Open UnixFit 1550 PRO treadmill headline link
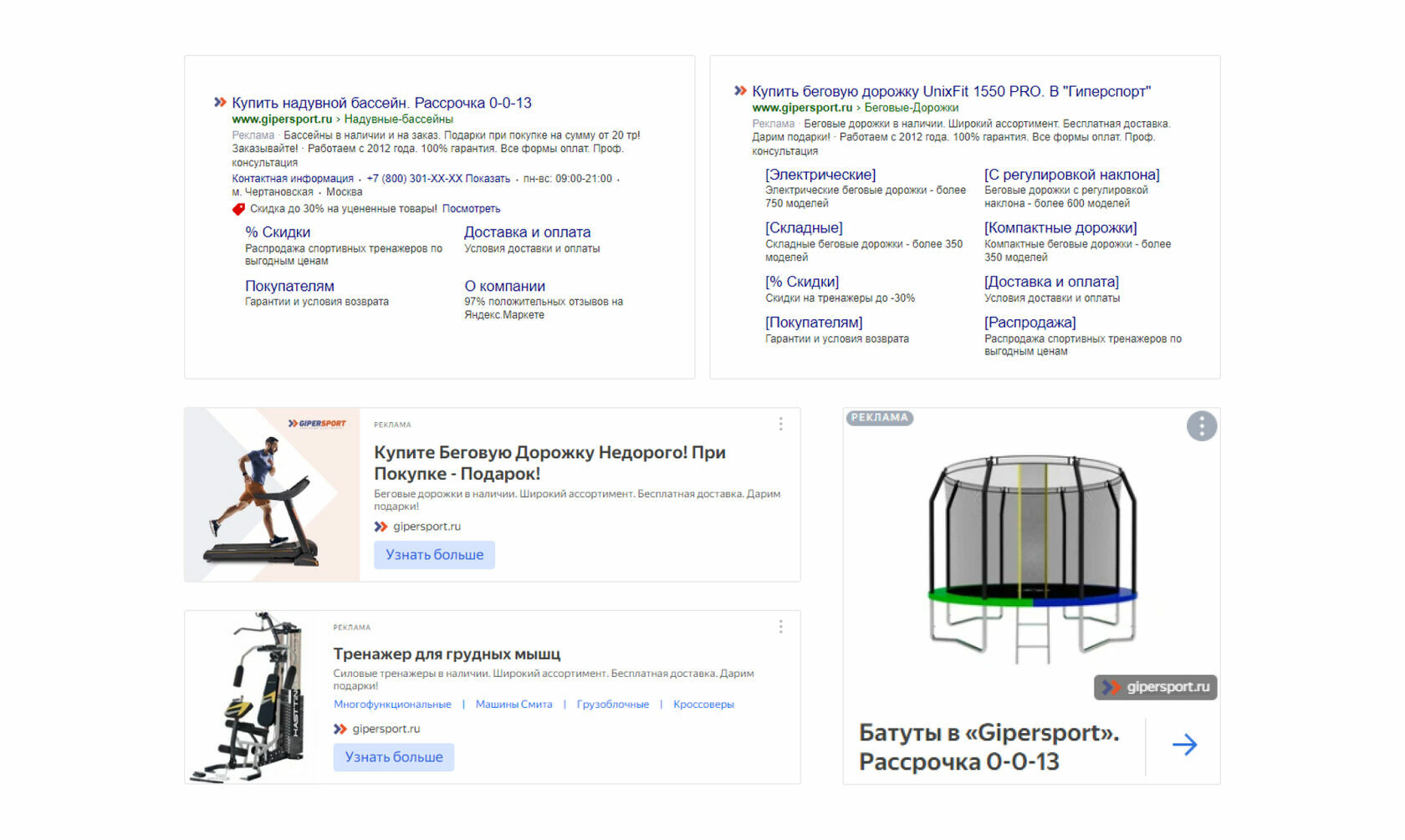This screenshot has width=1405, height=840. tap(951, 91)
